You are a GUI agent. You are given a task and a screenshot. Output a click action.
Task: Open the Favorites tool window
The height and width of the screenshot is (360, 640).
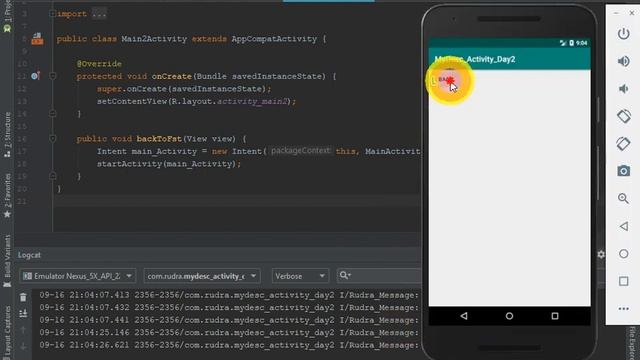pyautogui.click(x=7, y=196)
